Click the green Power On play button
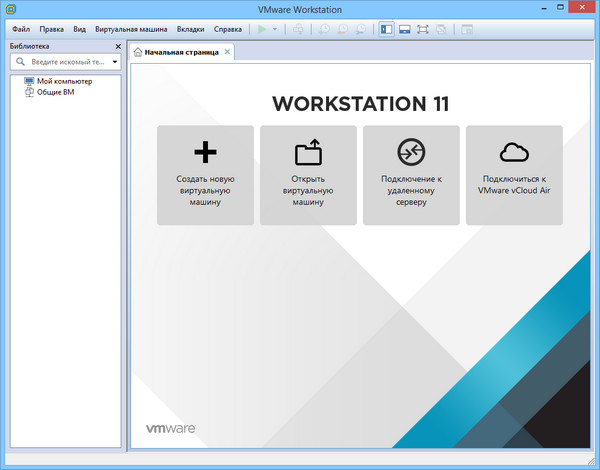 pos(262,30)
